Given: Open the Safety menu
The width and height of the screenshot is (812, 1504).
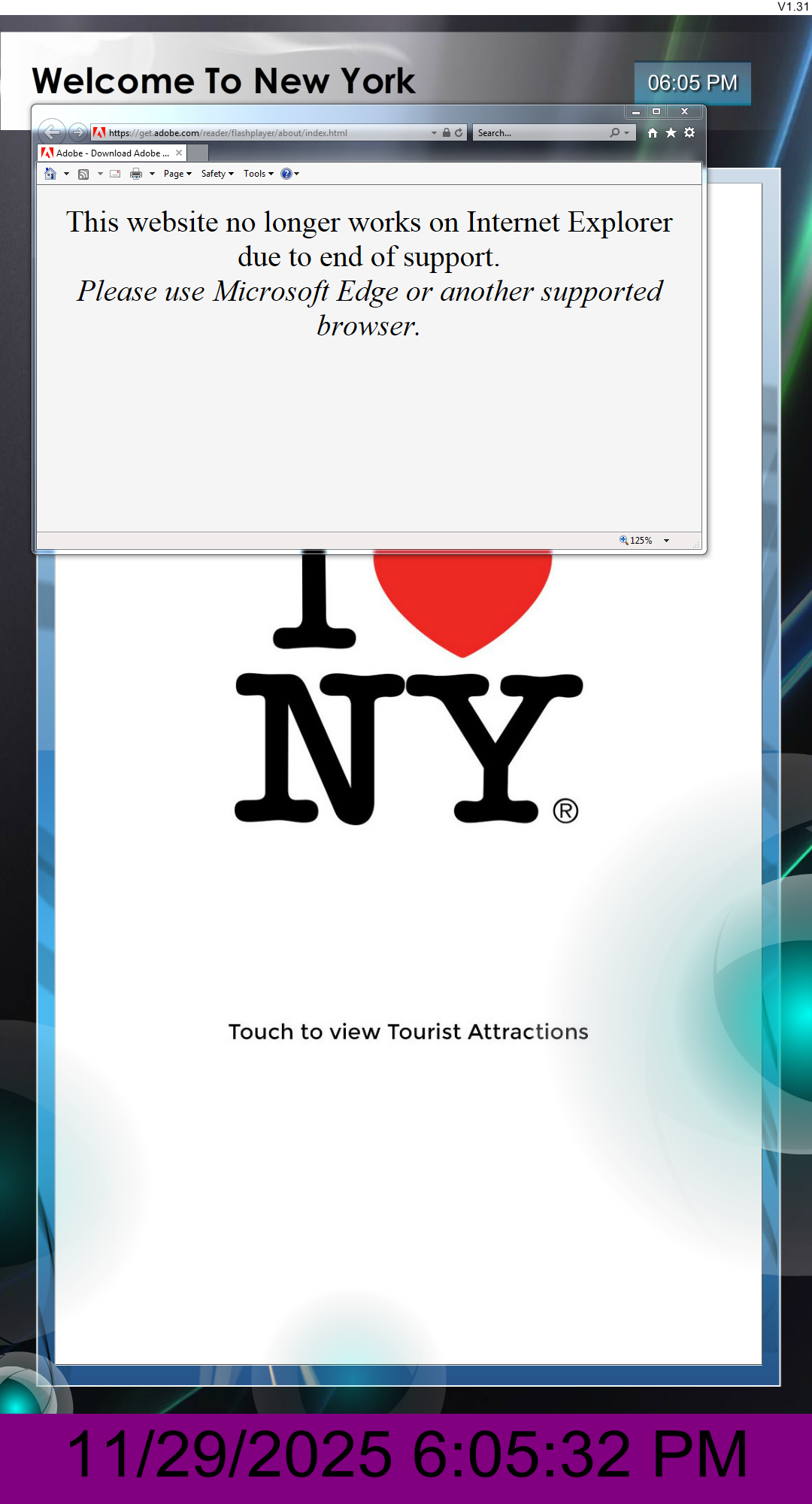Looking at the screenshot, I should click(217, 174).
